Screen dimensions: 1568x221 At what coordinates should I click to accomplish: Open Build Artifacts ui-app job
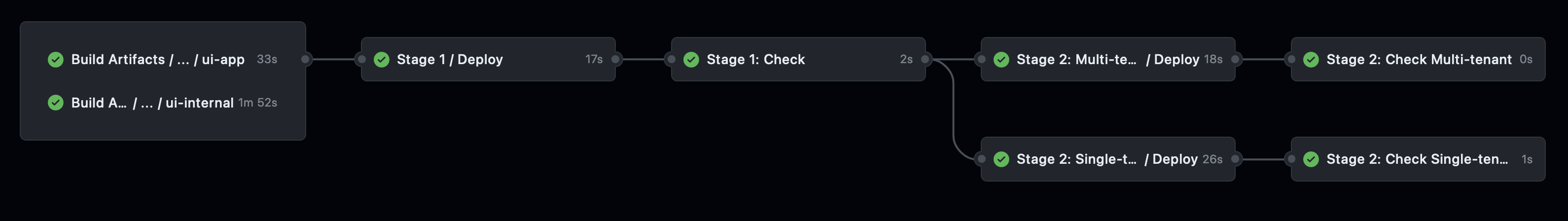pos(158,60)
